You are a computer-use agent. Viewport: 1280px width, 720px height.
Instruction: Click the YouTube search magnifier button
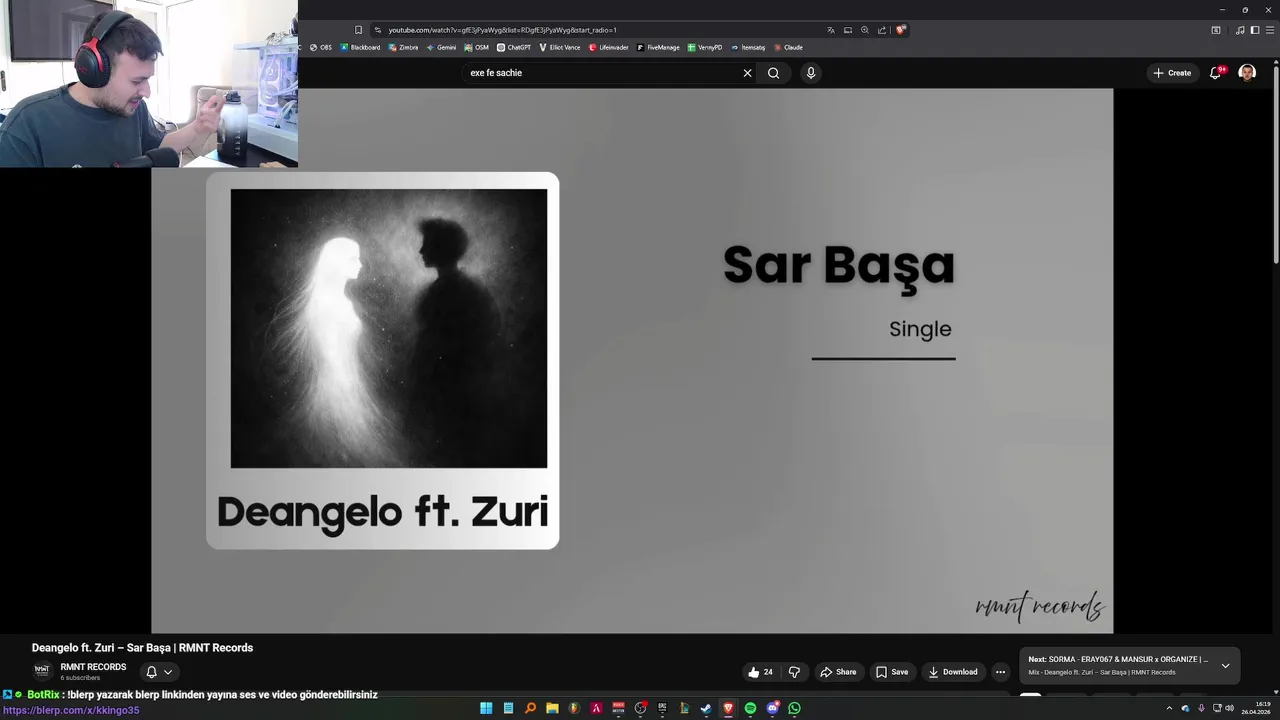(x=773, y=73)
